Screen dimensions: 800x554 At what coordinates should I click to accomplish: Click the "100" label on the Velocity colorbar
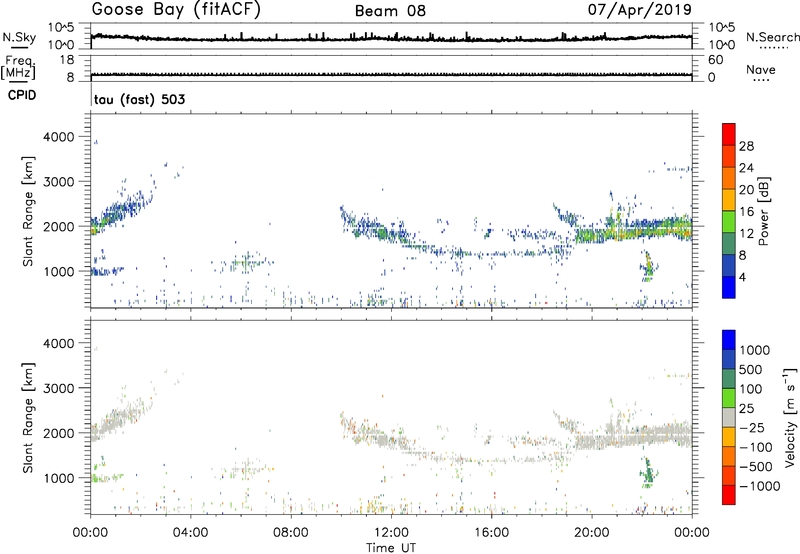(751, 389)
